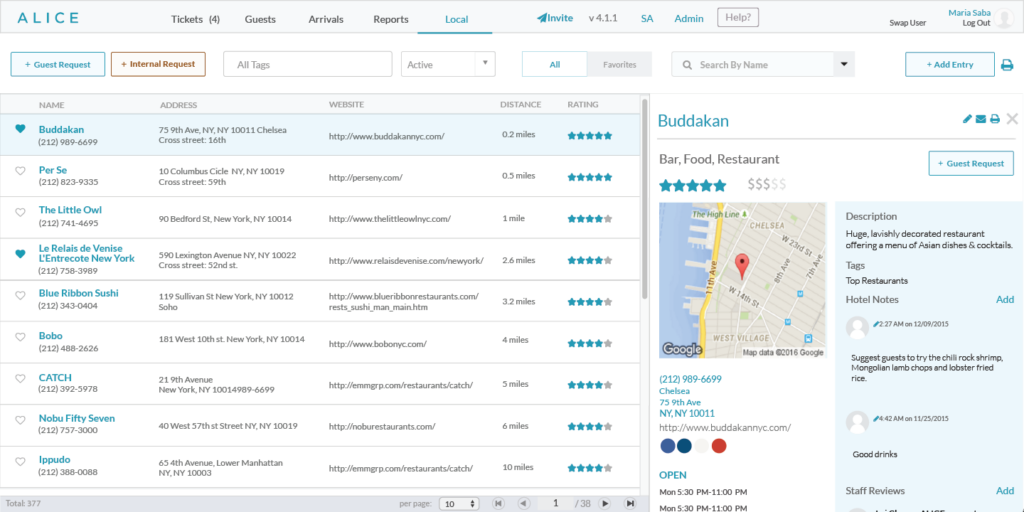Image resolution: width=1024 pixels, height=512 pixels.
Task: Open the All Tags filter field
Action: 308,65
